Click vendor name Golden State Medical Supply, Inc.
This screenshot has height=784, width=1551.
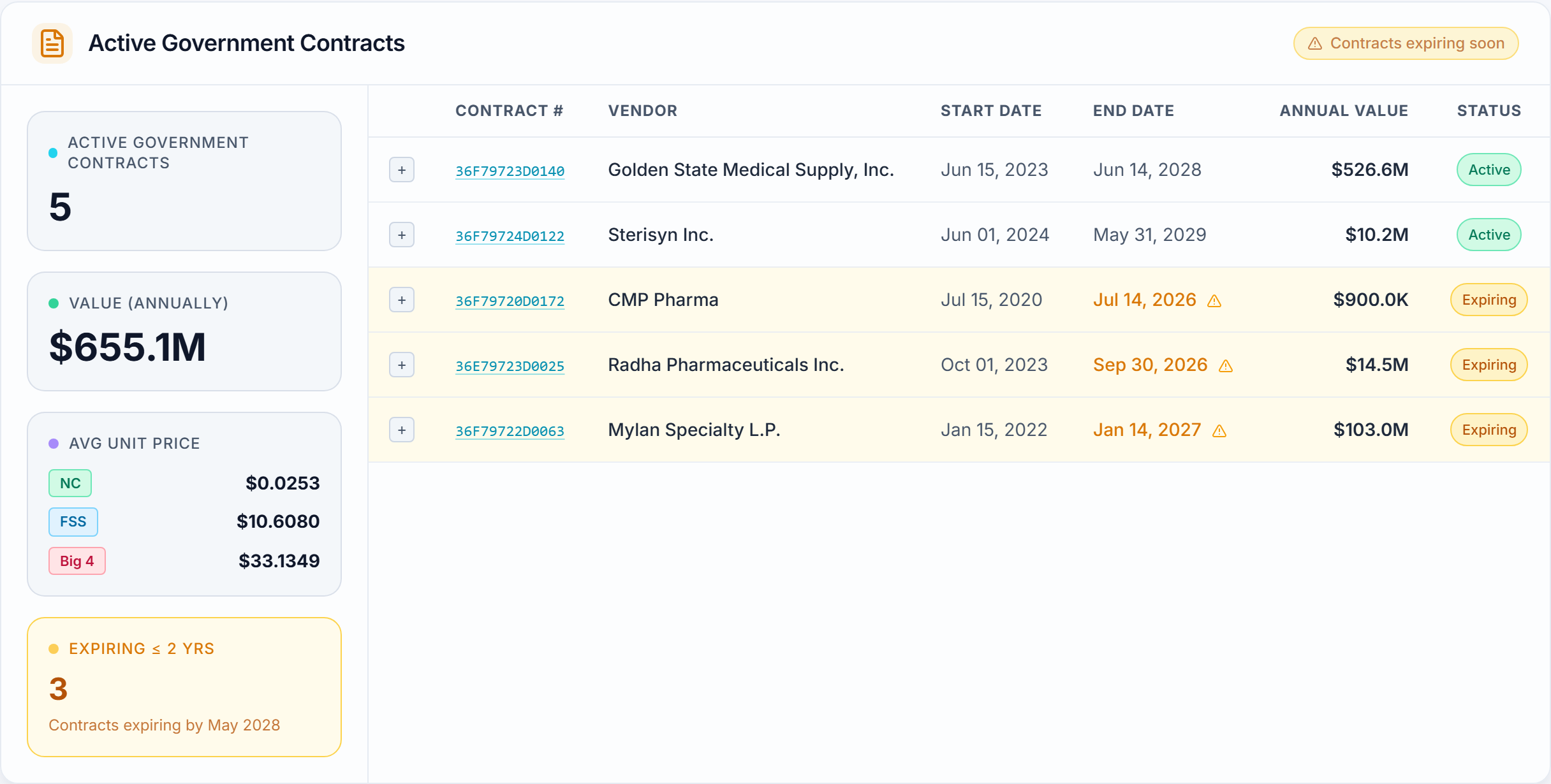751,170
